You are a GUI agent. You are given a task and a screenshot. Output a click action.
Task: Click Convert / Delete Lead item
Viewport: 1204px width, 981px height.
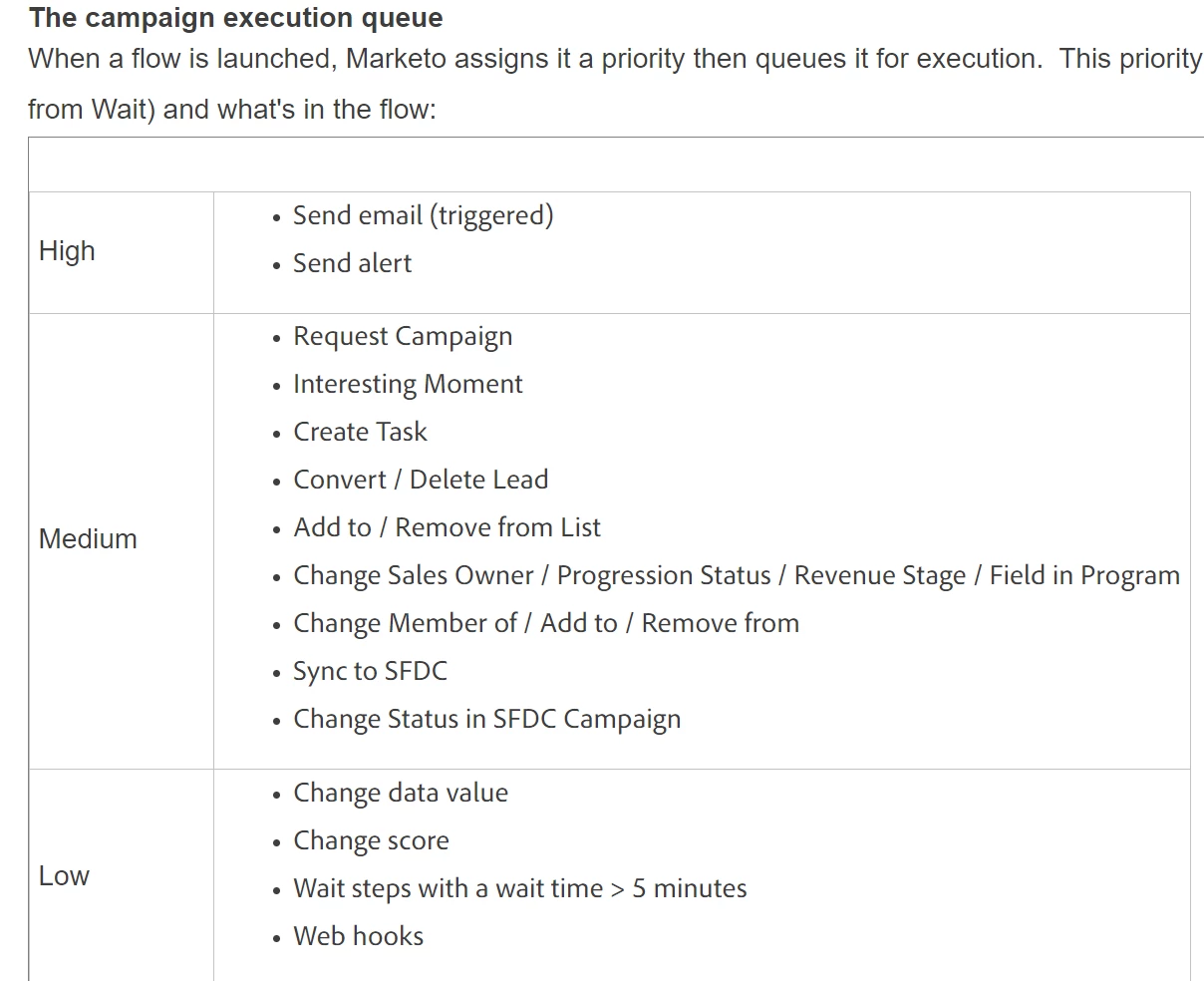(x=421, y=480)
